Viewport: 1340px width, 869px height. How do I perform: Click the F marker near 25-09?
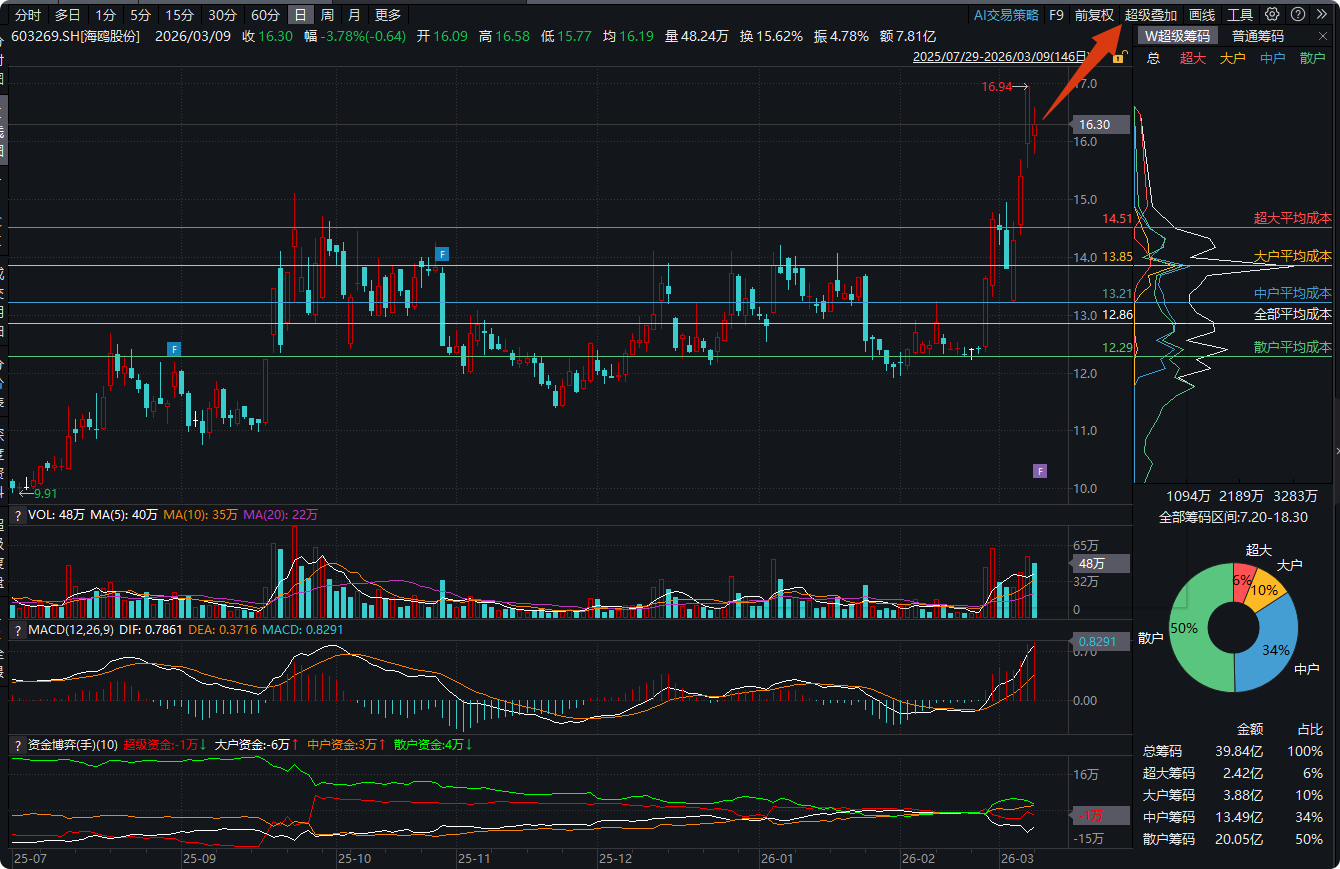tap(174, 349)
